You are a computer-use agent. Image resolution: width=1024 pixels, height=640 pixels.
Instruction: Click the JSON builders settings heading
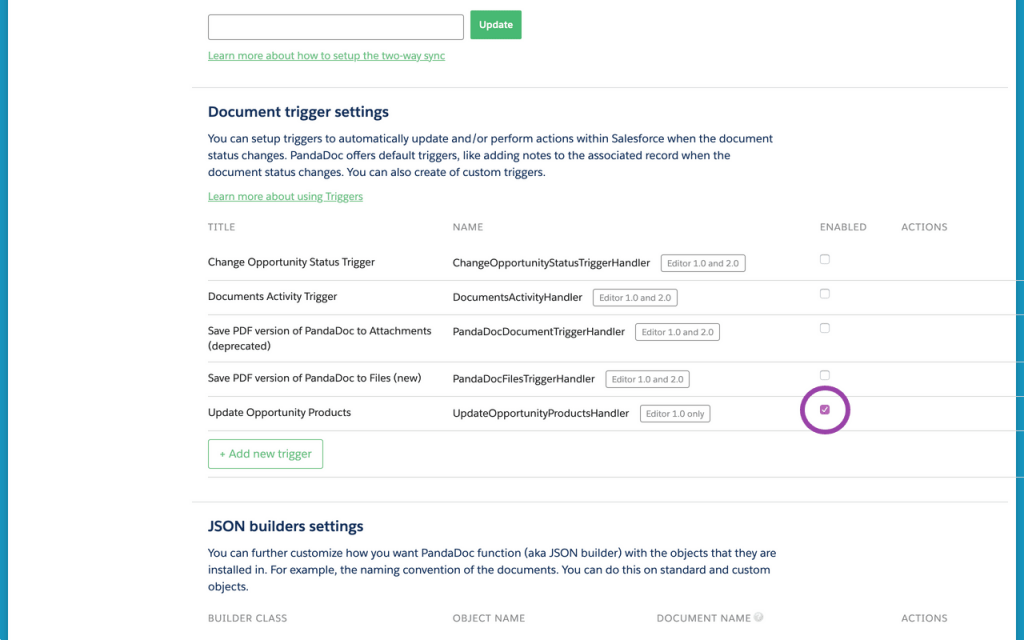(x=285, y=526)
